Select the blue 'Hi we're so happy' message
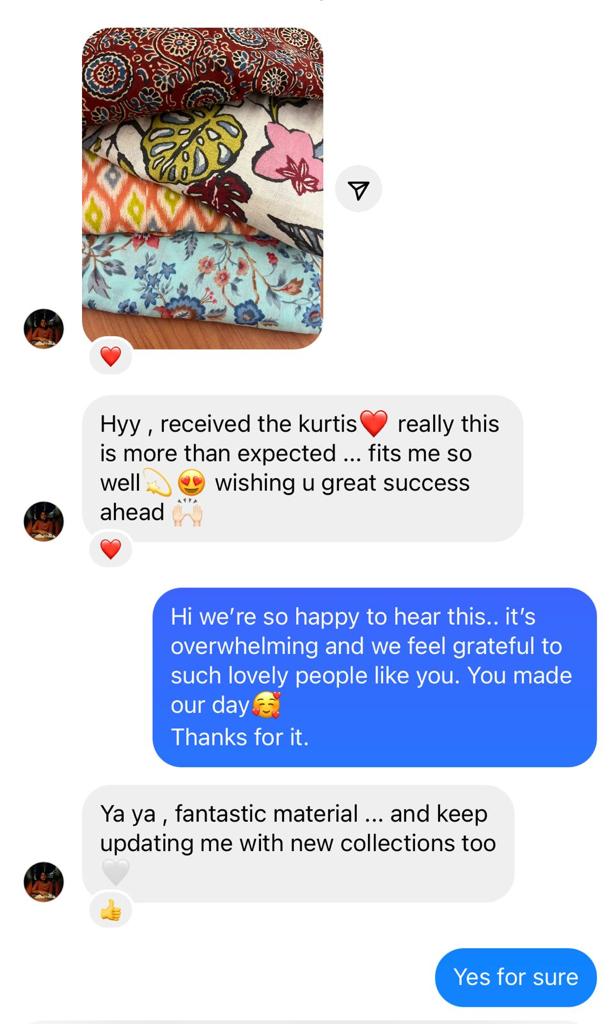This screenshot has height=1024, width=609. pos(375,677)
